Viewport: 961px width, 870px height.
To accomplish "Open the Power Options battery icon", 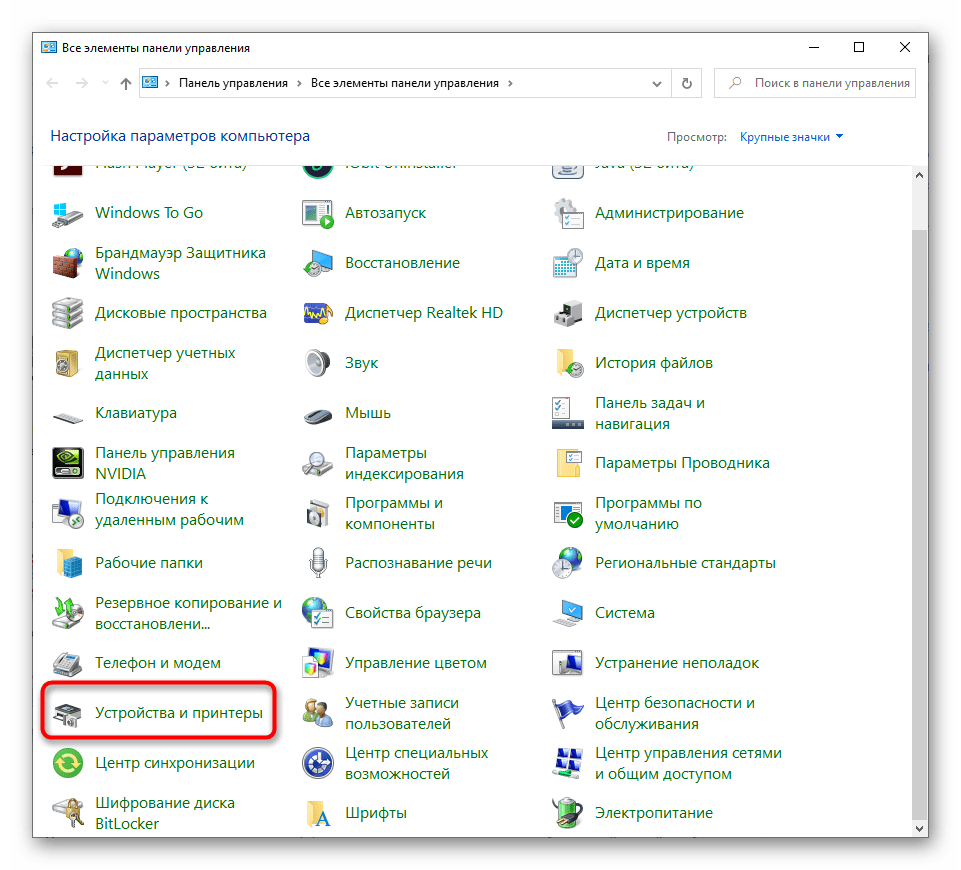I will click(x=567, y=813).
